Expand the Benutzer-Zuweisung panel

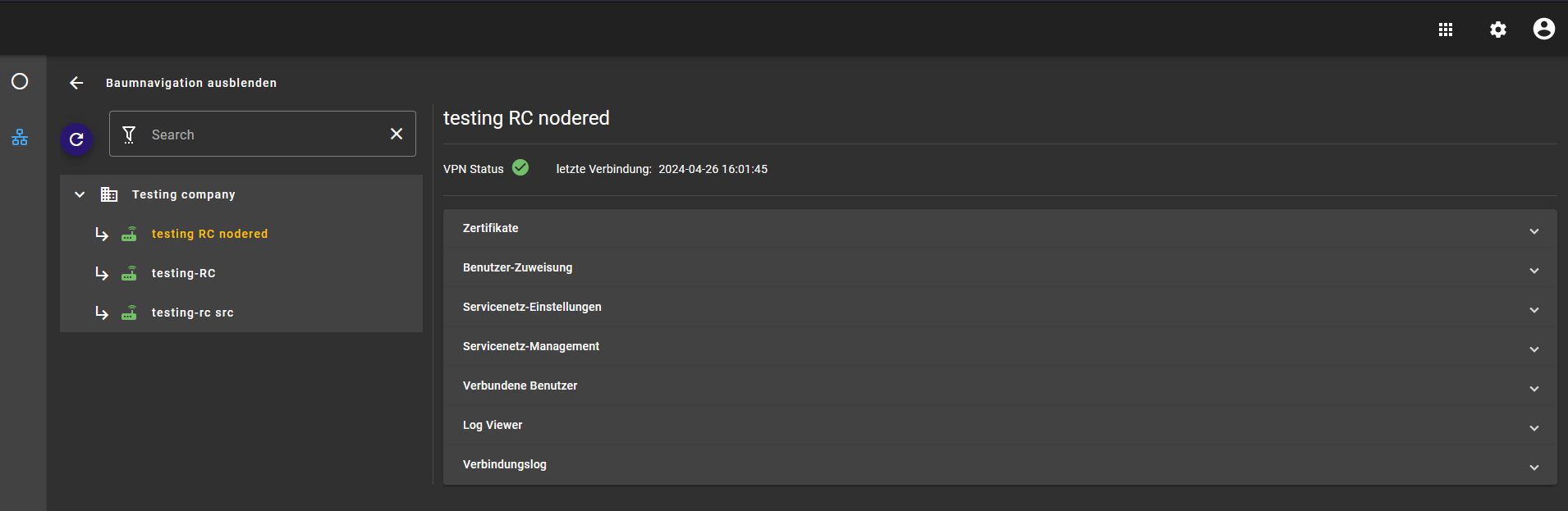999,268
